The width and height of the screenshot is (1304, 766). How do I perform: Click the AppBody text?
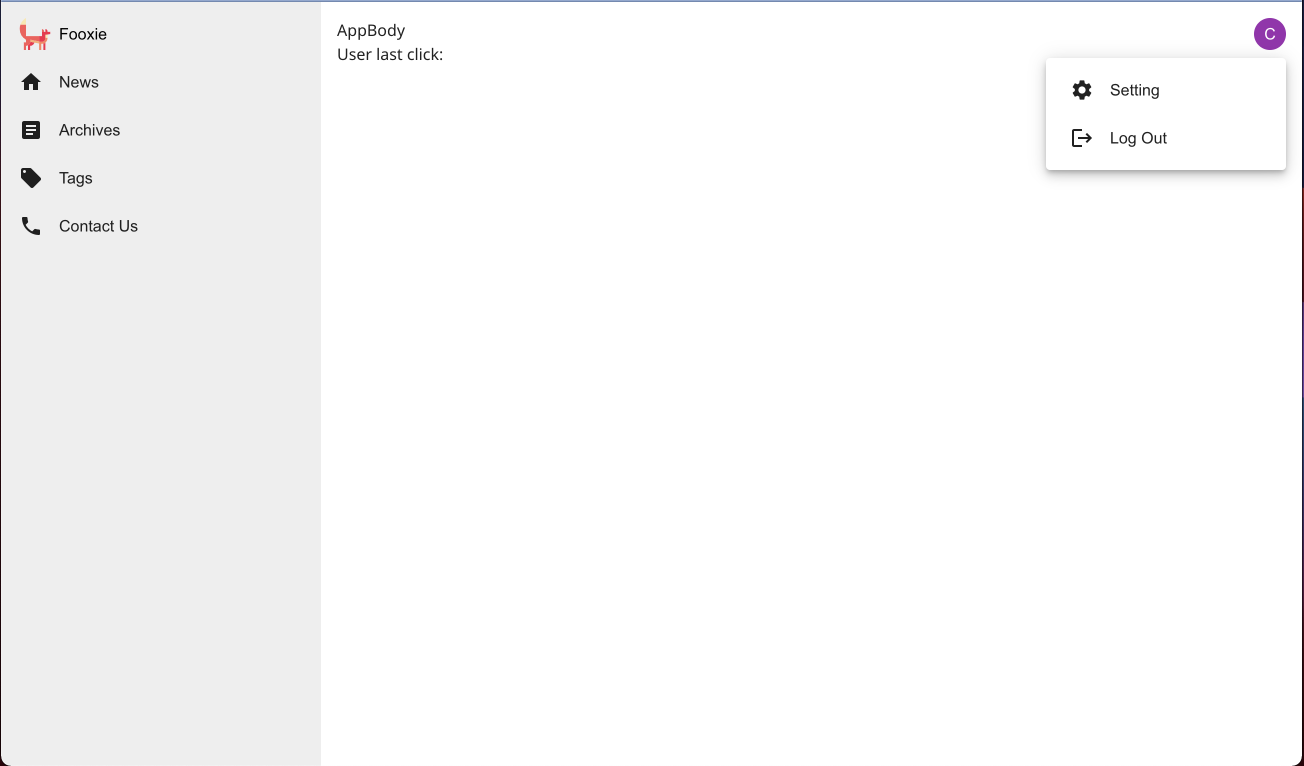tap(371, 31)
